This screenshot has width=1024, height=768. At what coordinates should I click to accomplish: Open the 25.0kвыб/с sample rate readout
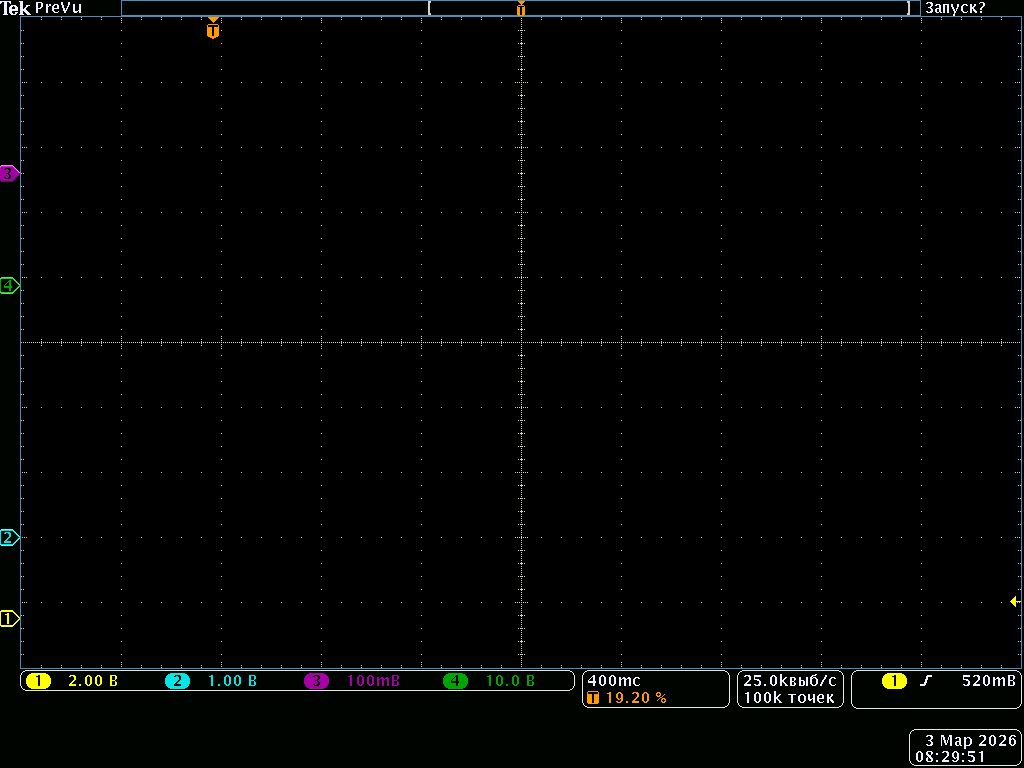coord(790,680)
